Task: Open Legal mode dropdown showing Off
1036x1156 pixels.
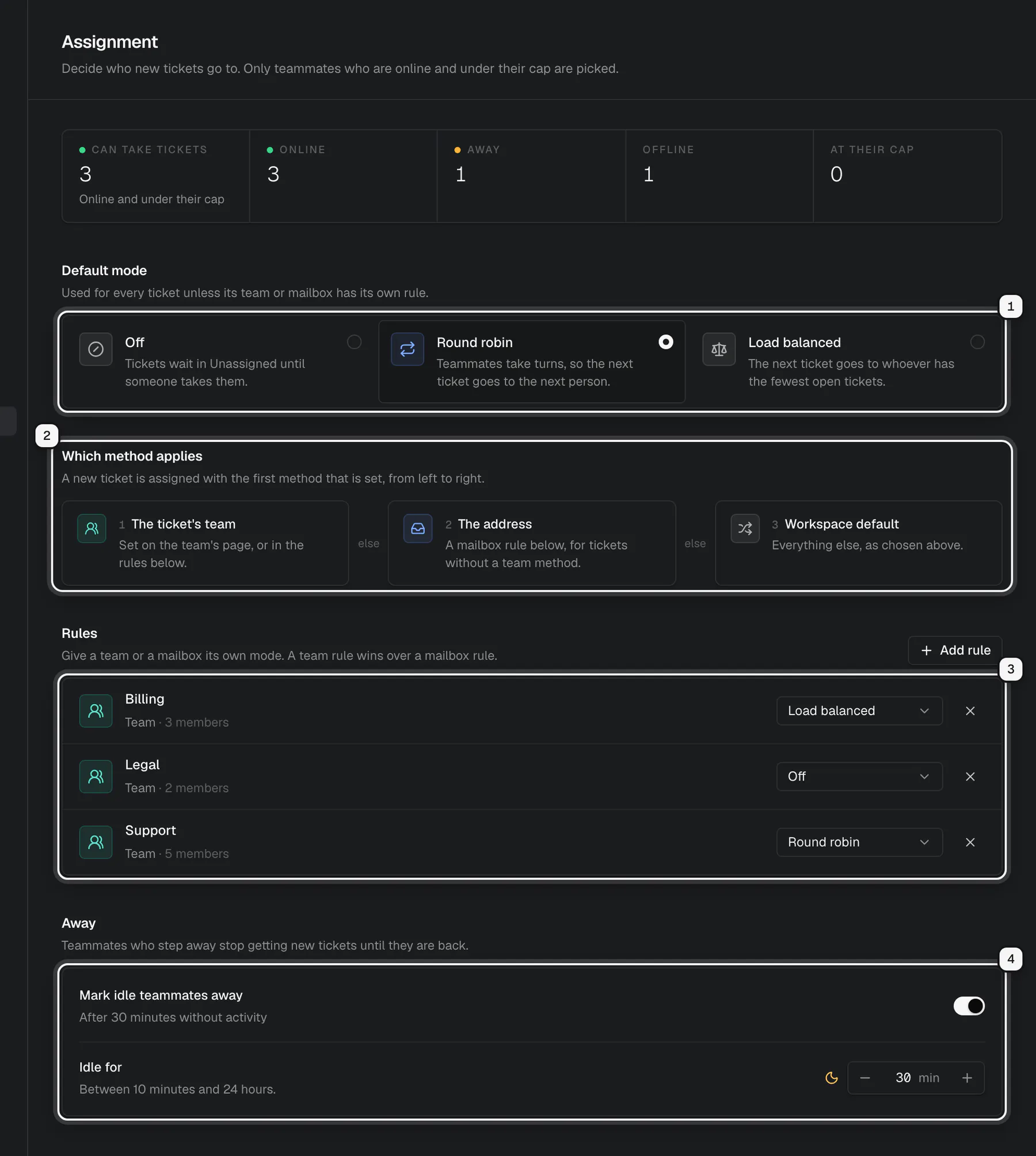Action: pyautogui.click(x=859, y=777)
